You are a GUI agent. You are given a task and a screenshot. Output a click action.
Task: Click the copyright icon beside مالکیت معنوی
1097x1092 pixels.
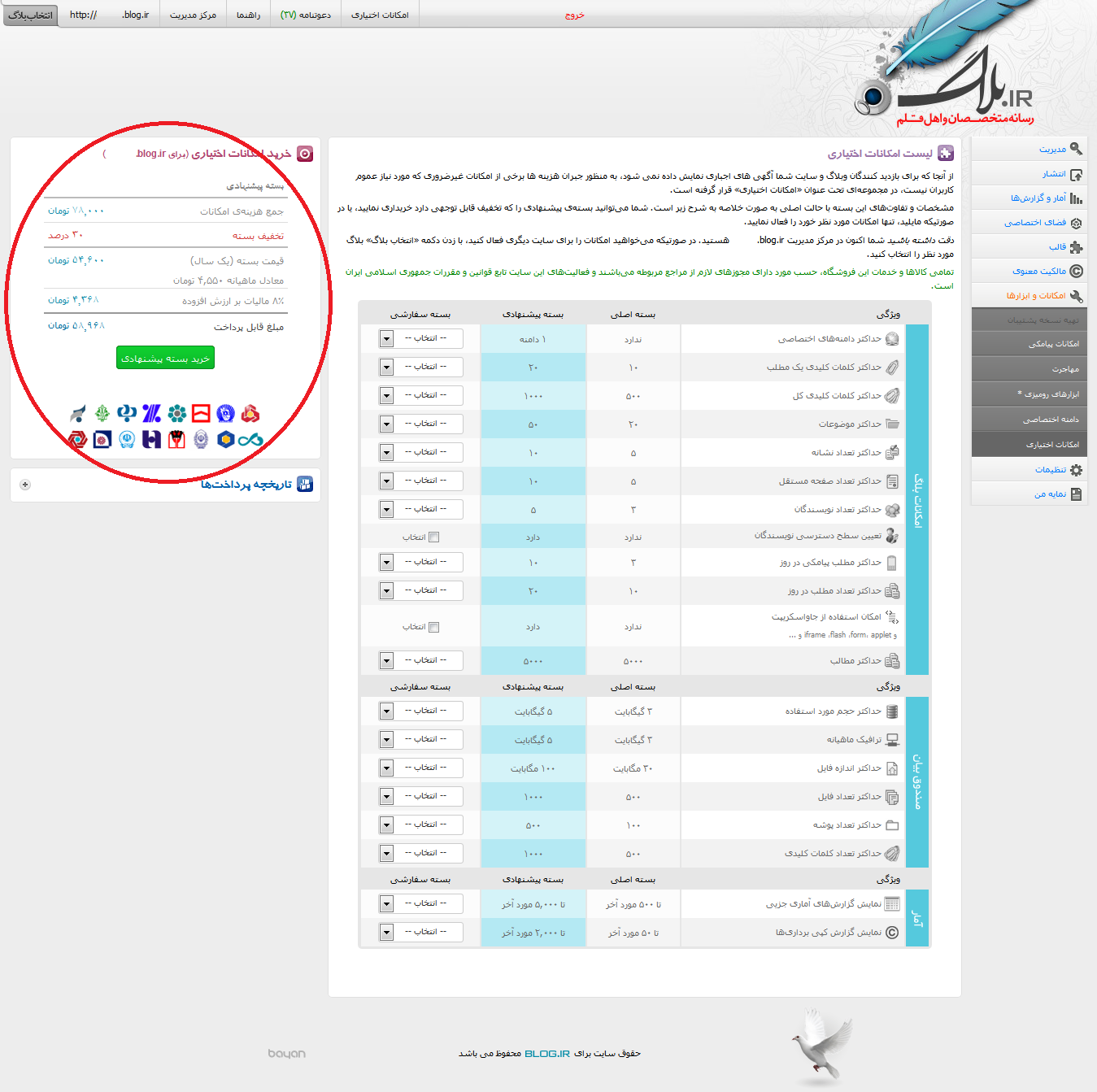[x=1076, y=272]
